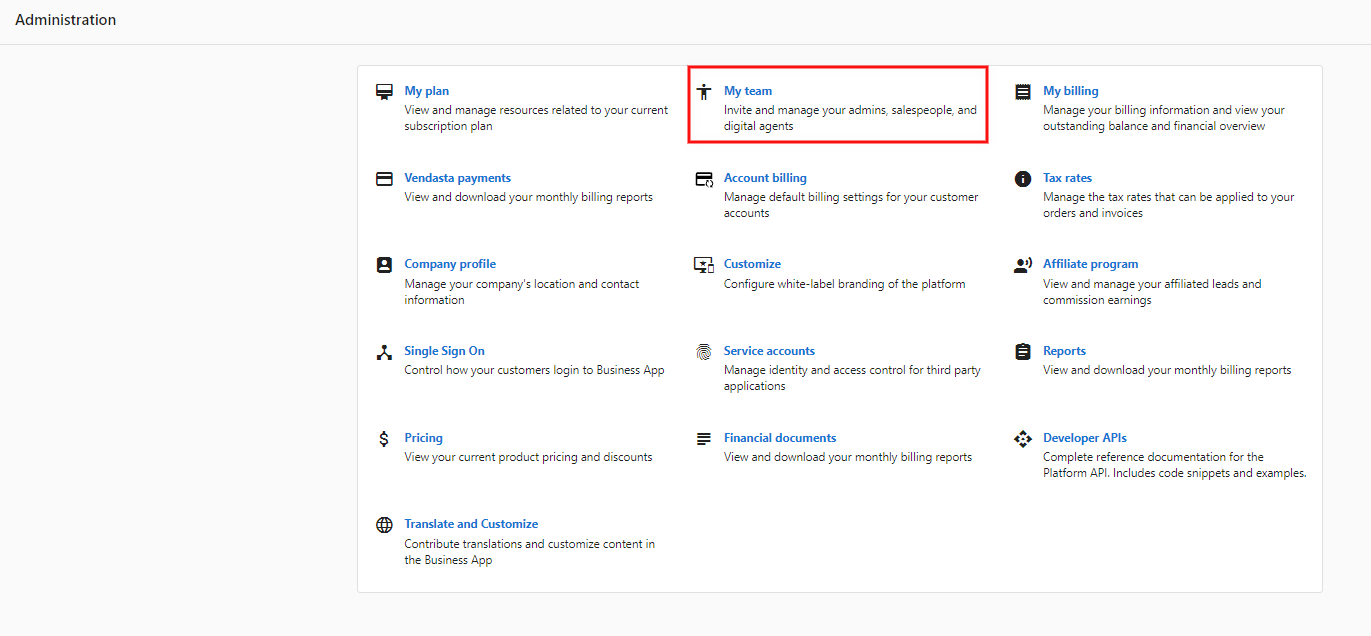Click the Tax rates info icon
The width and height of the screenshot is (1371, 636).
[x=1023, y=179]
